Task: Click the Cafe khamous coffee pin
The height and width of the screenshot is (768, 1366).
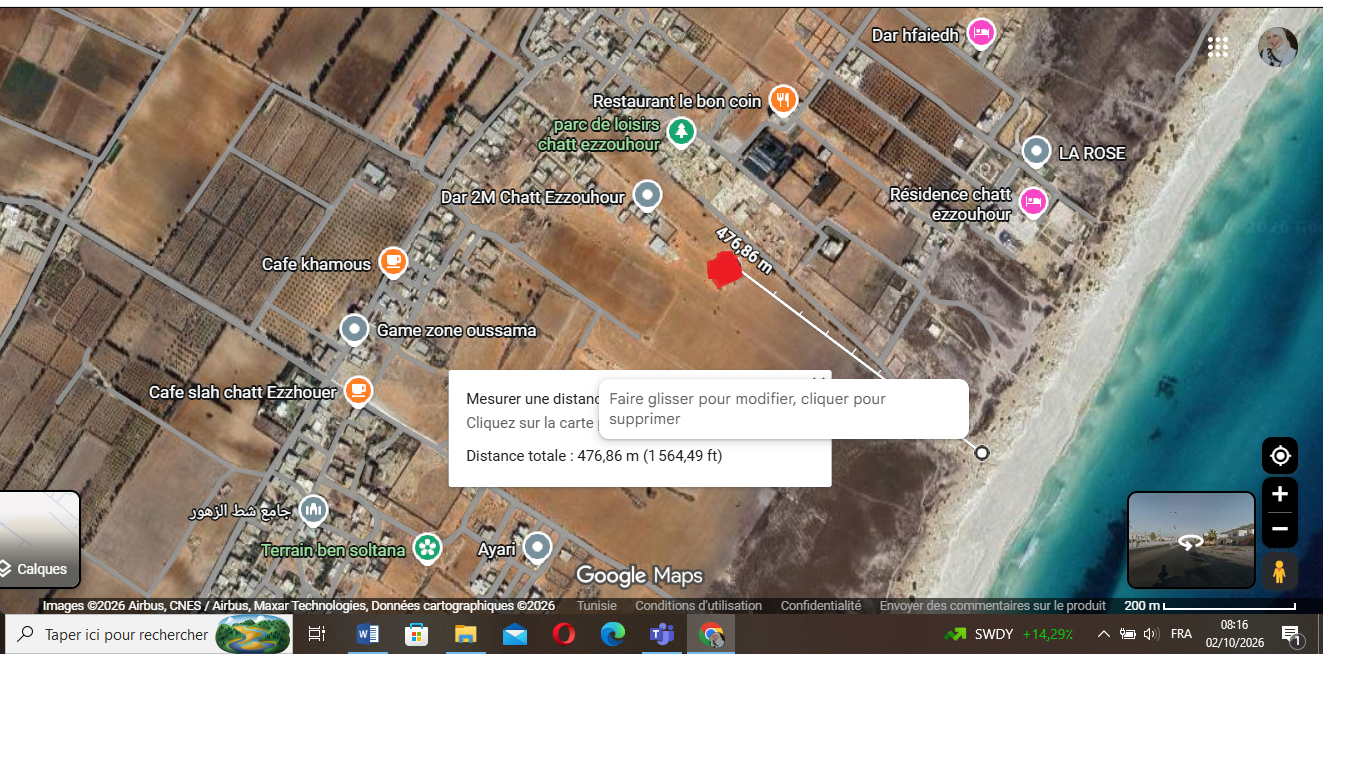Action: click(x=393, y=263)
